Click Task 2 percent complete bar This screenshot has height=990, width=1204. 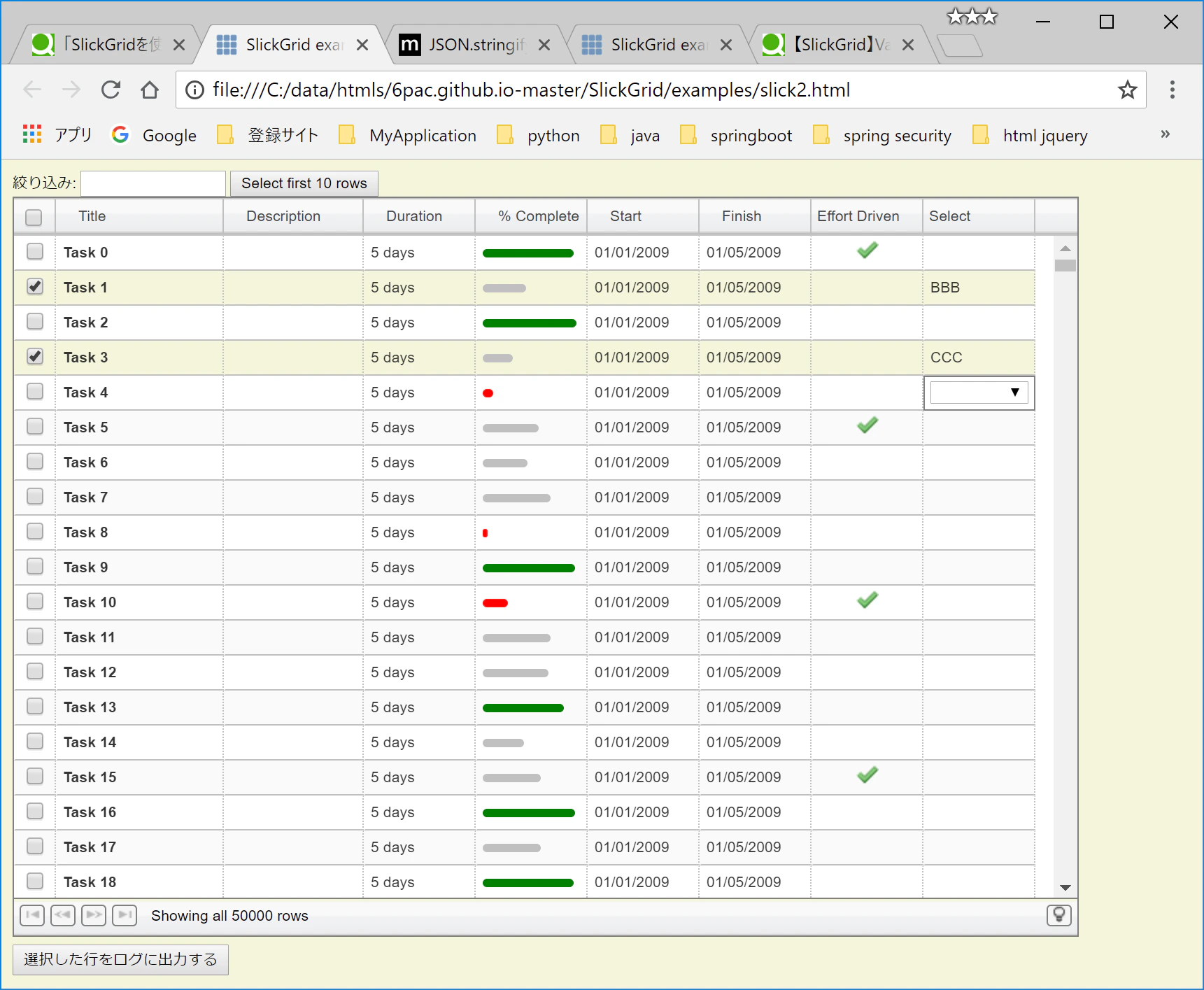[x=530, y=323]
